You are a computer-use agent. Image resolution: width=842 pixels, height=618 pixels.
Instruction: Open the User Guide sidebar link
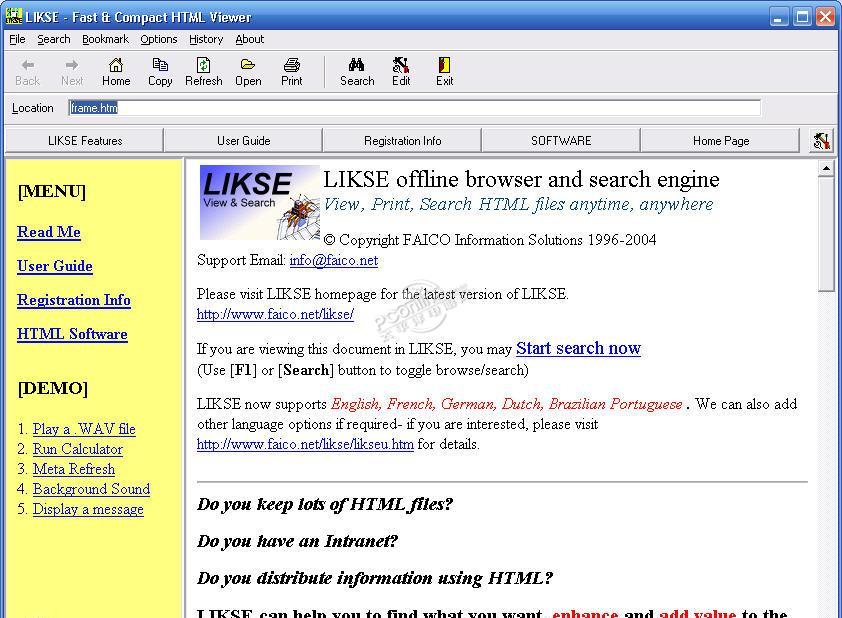55,266
